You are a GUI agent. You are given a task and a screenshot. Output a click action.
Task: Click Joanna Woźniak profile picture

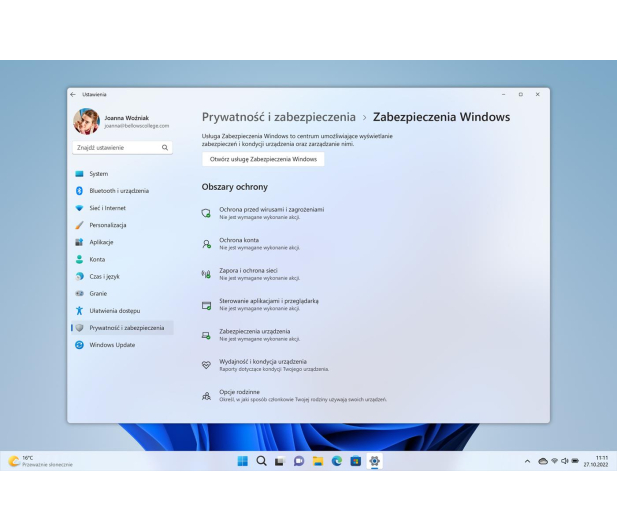(86, 122)
